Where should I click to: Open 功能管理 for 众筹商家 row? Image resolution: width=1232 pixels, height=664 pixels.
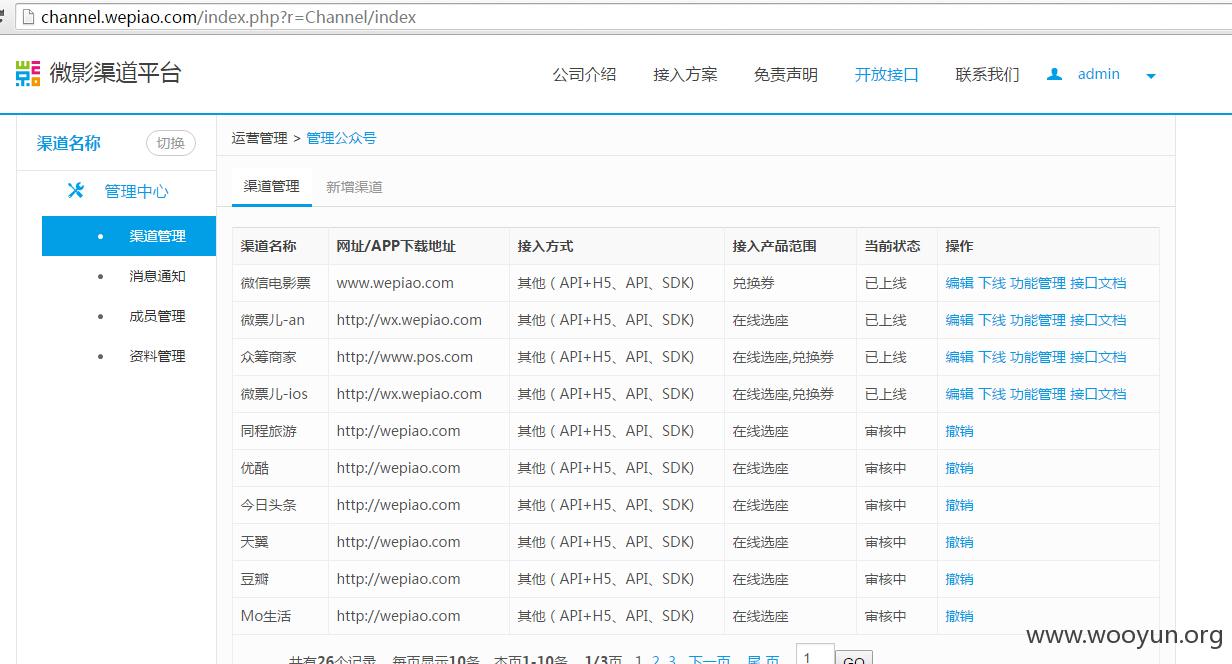pyautogui.click(x=1038, y=357)
